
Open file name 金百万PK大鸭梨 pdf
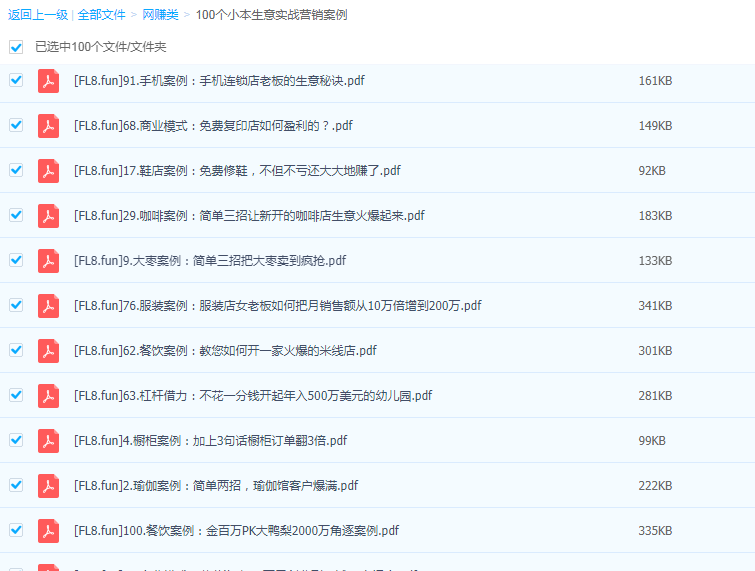point(236,531)
